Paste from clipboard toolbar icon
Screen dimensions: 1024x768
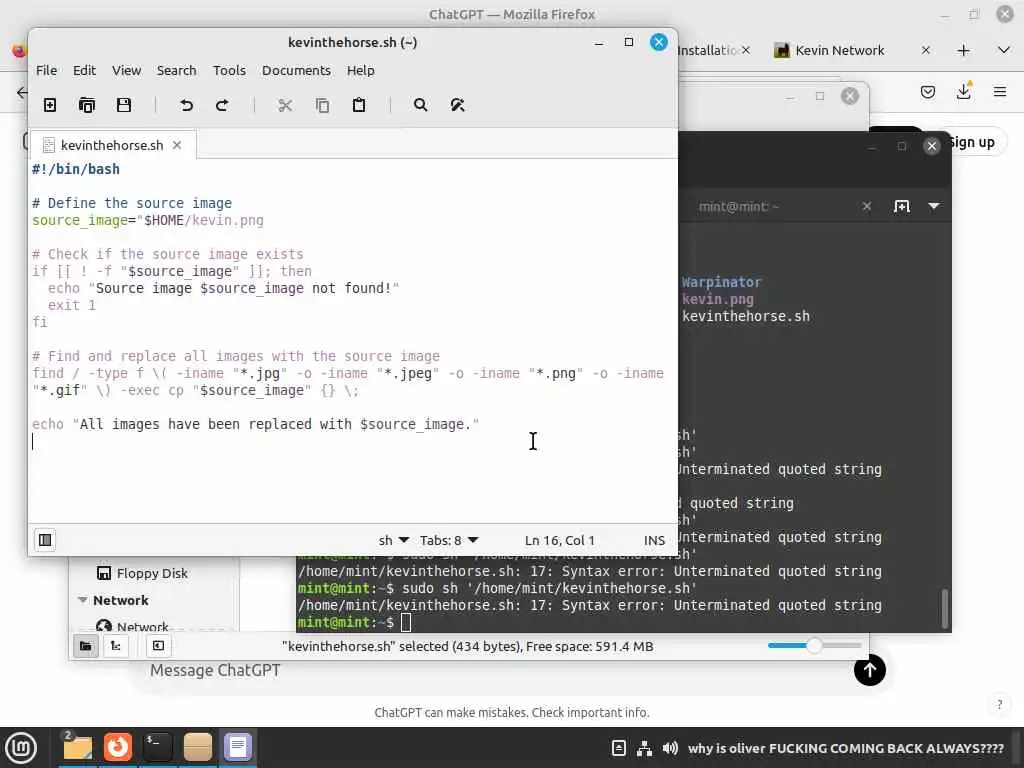359,105
